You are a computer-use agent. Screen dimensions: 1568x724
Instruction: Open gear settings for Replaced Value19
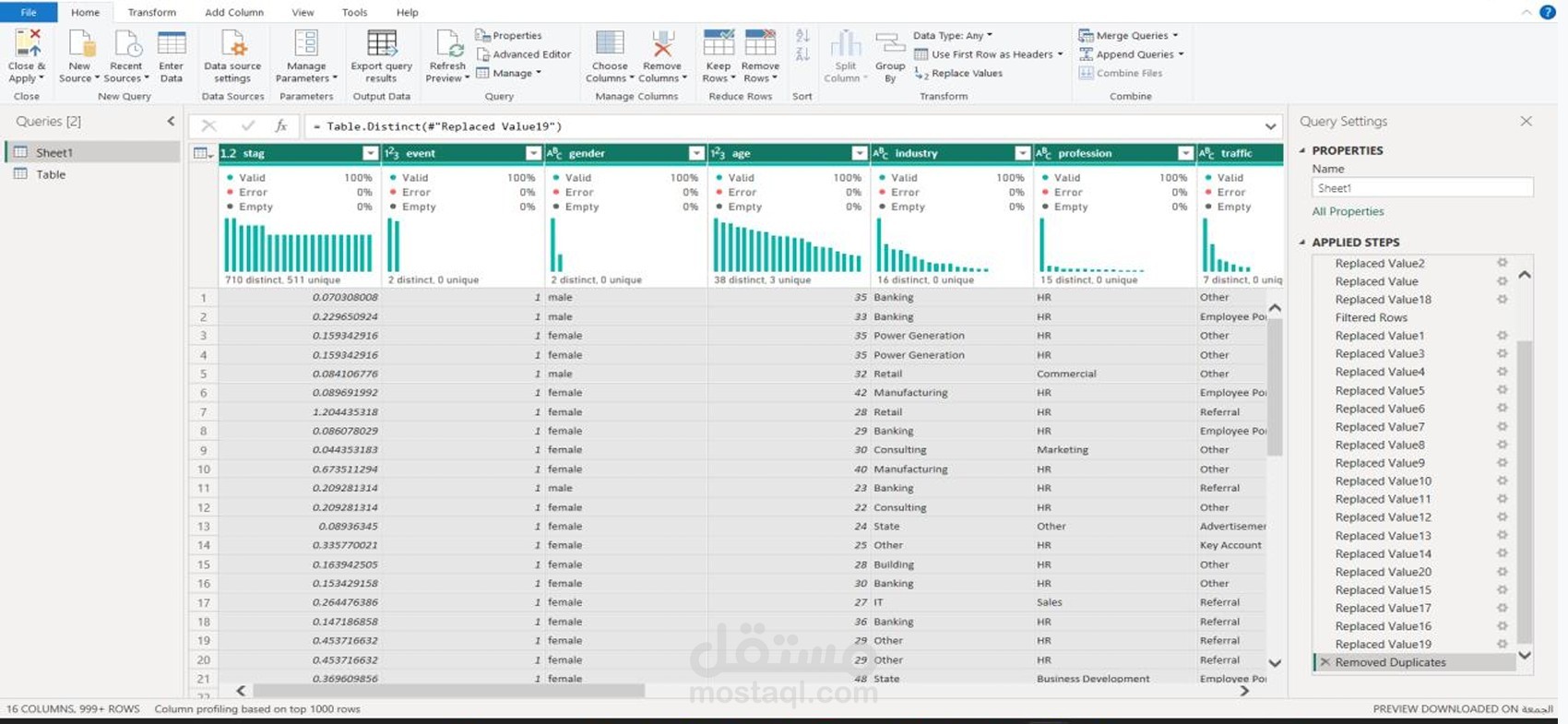tap(1503, 644)
